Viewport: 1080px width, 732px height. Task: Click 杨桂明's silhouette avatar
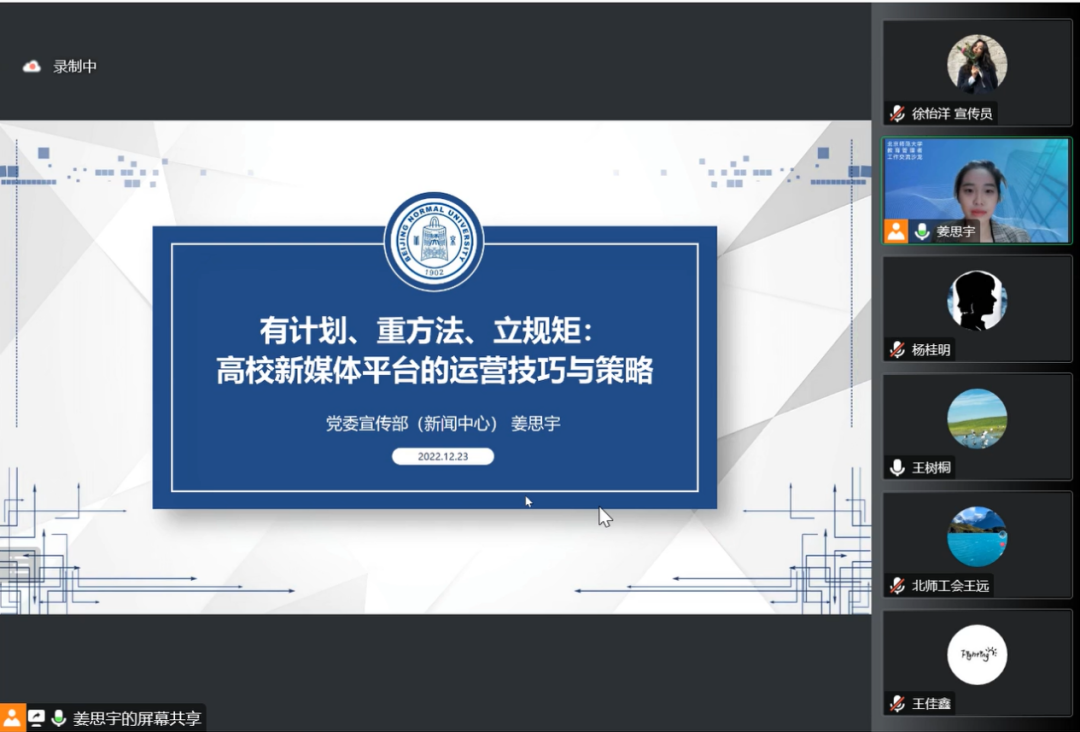click(x=976, y=300)
